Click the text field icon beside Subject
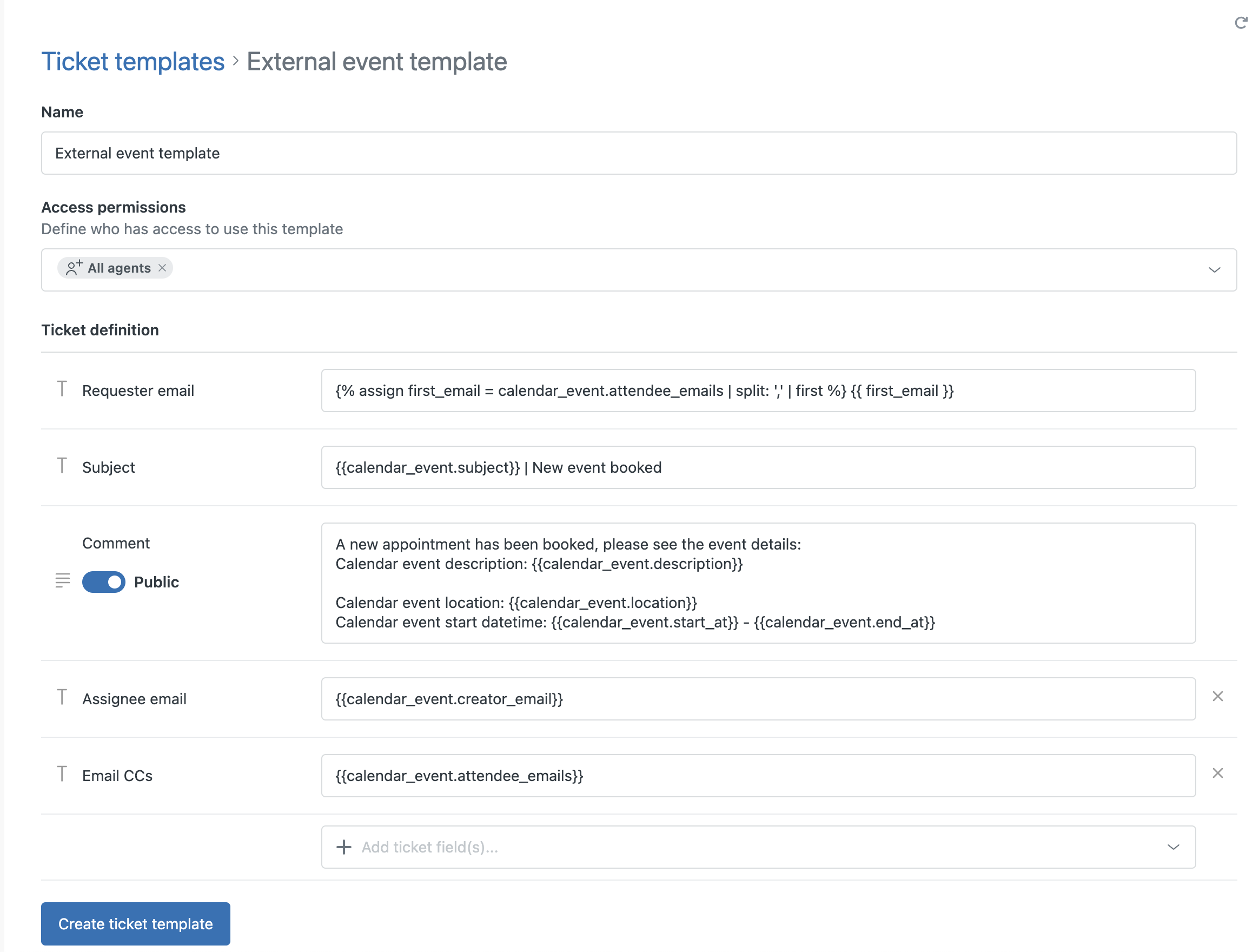Image resolution: width=1259 pixels, height=952 pixels. [x=62, y=465]
